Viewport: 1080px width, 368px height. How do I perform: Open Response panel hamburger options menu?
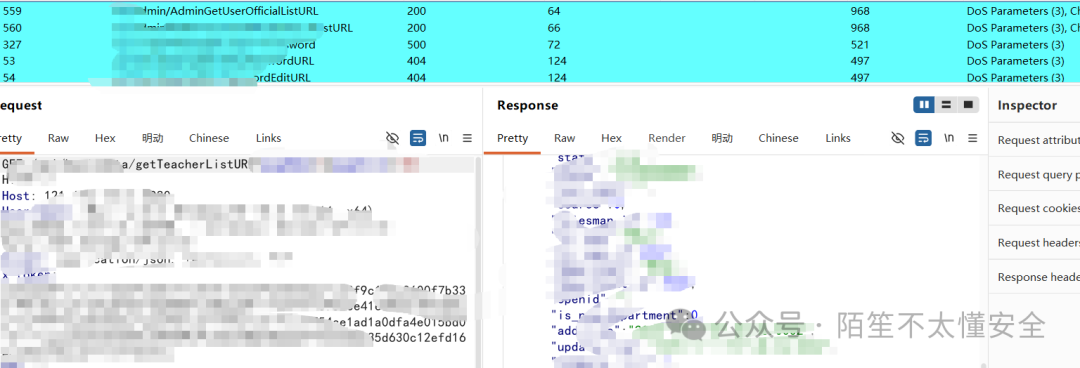[x=973, y=139]
